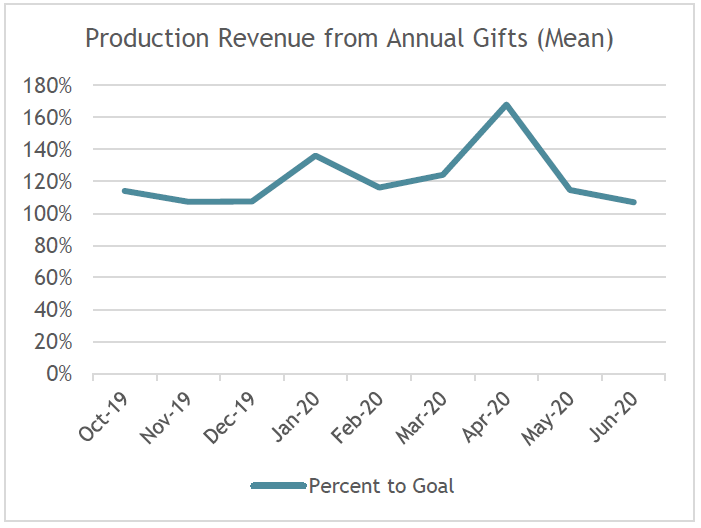Select the June 2020 ending data point
701x528 pixels.
[633, 202]
